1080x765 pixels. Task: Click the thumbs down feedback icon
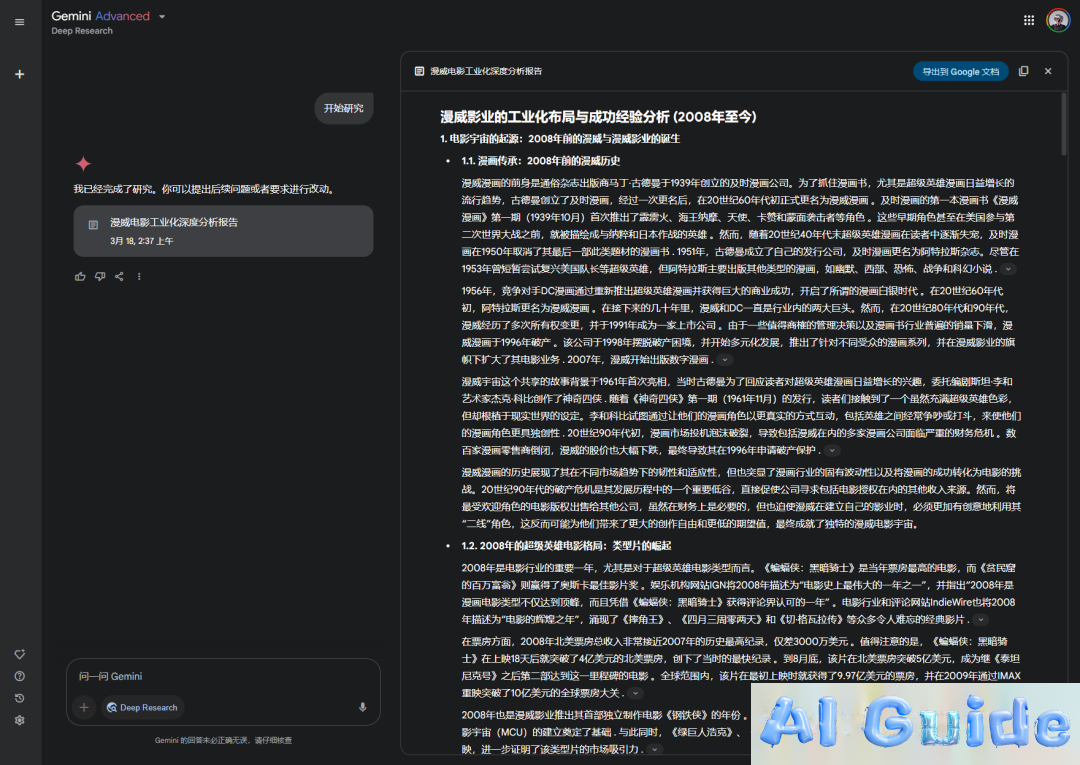click(100, 276)
